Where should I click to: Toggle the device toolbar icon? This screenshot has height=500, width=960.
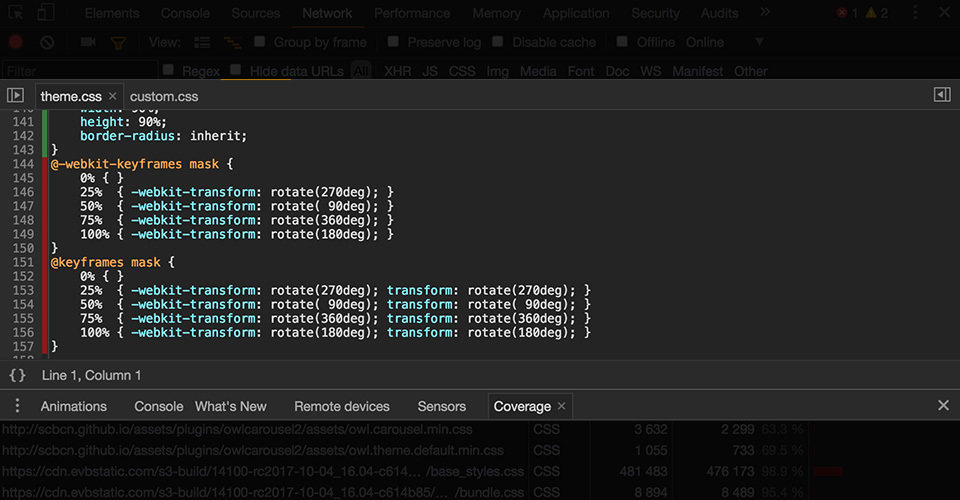pos(45,12)
